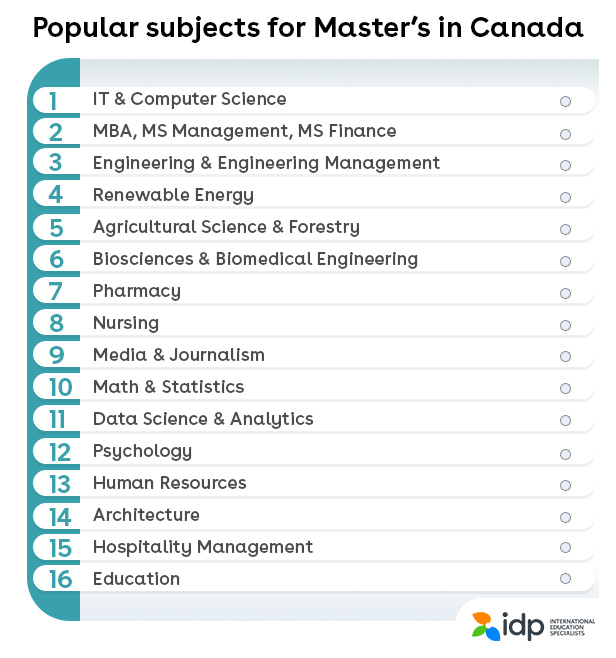Click the IDP logo icon
616x658 pixels.
click(x=485, y=626)
